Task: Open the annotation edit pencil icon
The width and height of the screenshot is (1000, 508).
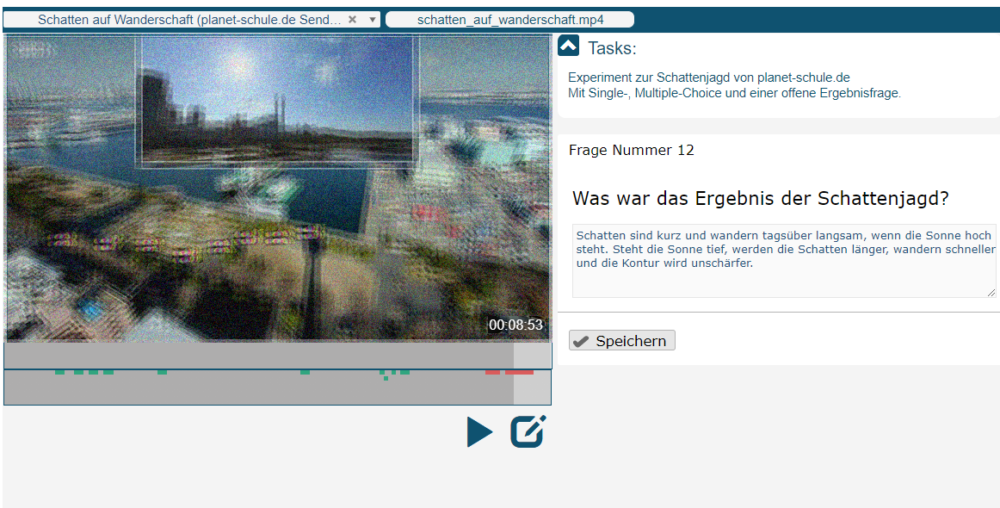Action: (x=528, y=431)
